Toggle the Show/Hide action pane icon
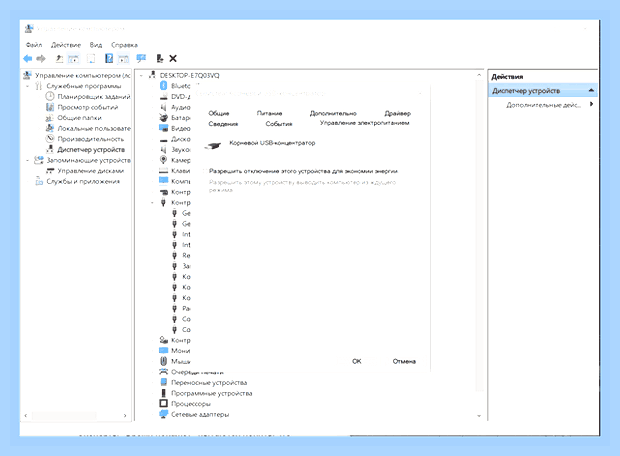The image size is (620, 456). 124,59
